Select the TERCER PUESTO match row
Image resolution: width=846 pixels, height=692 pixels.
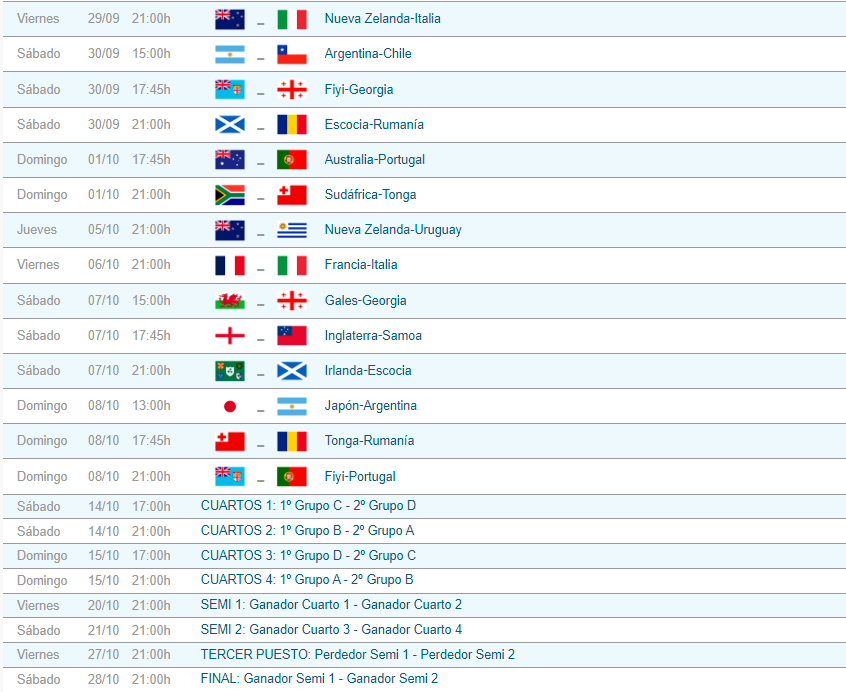click(357, 655)
